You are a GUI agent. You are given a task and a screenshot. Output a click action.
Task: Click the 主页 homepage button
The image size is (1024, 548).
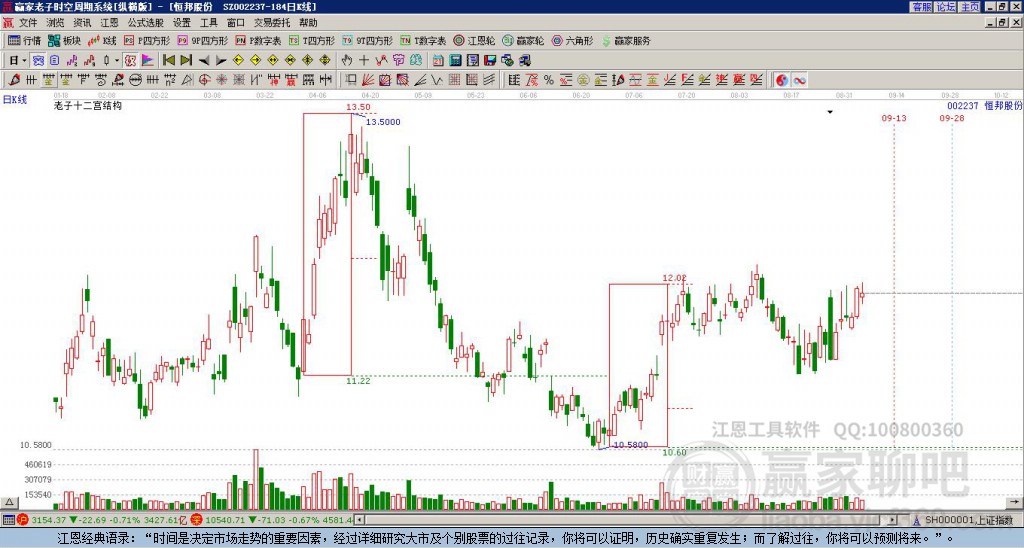tap(969, 7)
